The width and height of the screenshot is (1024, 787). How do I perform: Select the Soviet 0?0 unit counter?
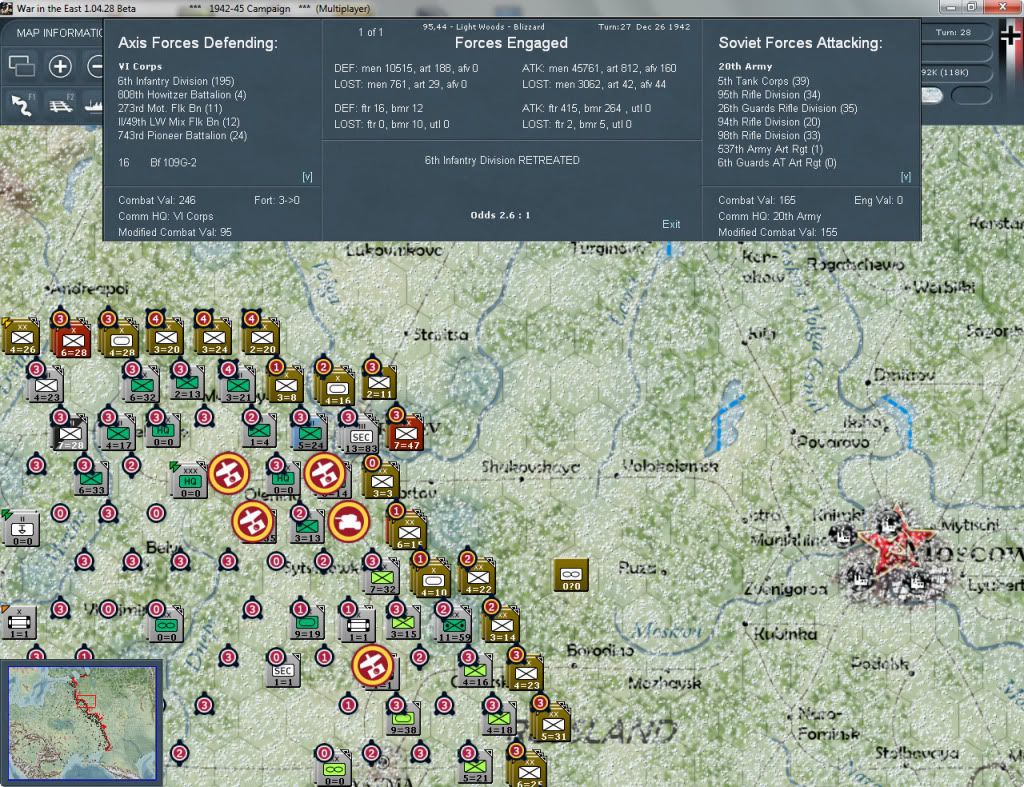(x=571, y=575)
